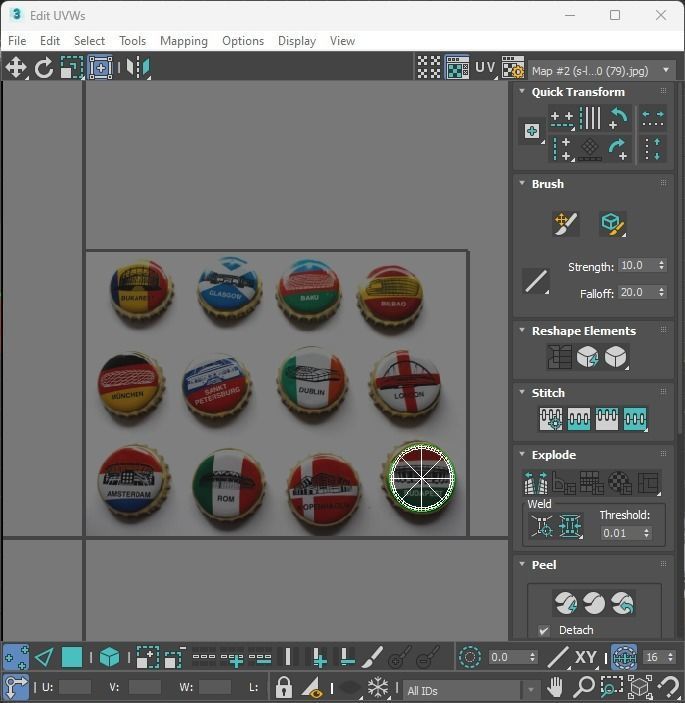Viewport: 685px width, 703px height.
Task: Click Space Vertically icon
Action: pos(653,149)
